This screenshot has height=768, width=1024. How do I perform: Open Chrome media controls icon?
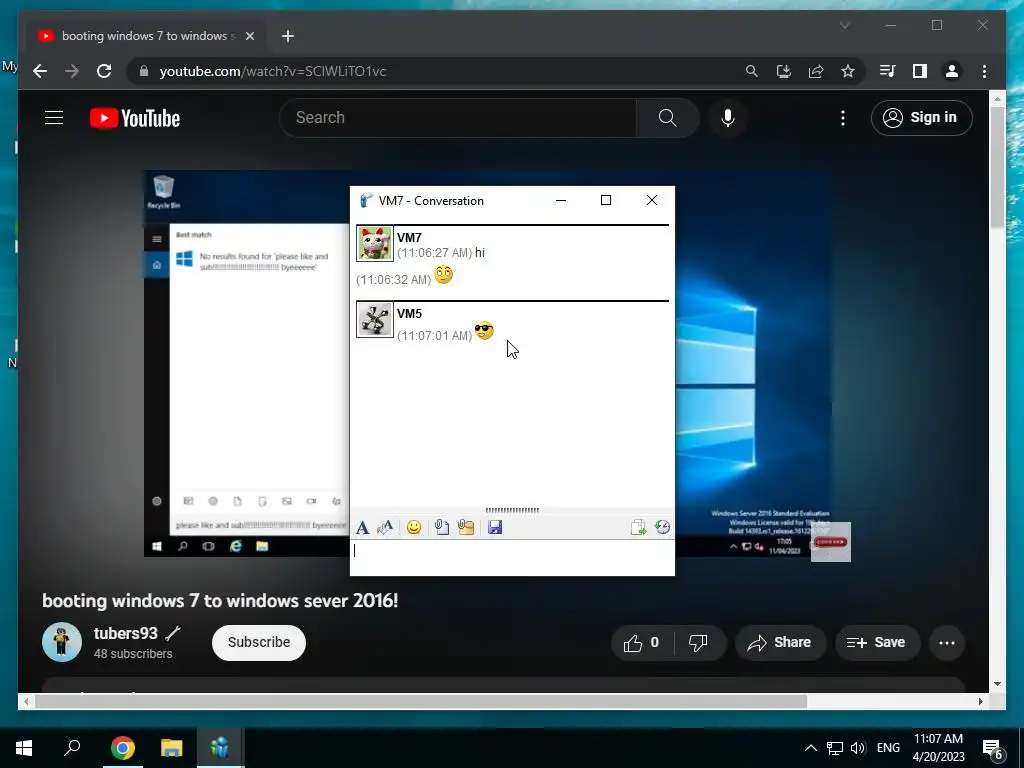click(888, 71)
